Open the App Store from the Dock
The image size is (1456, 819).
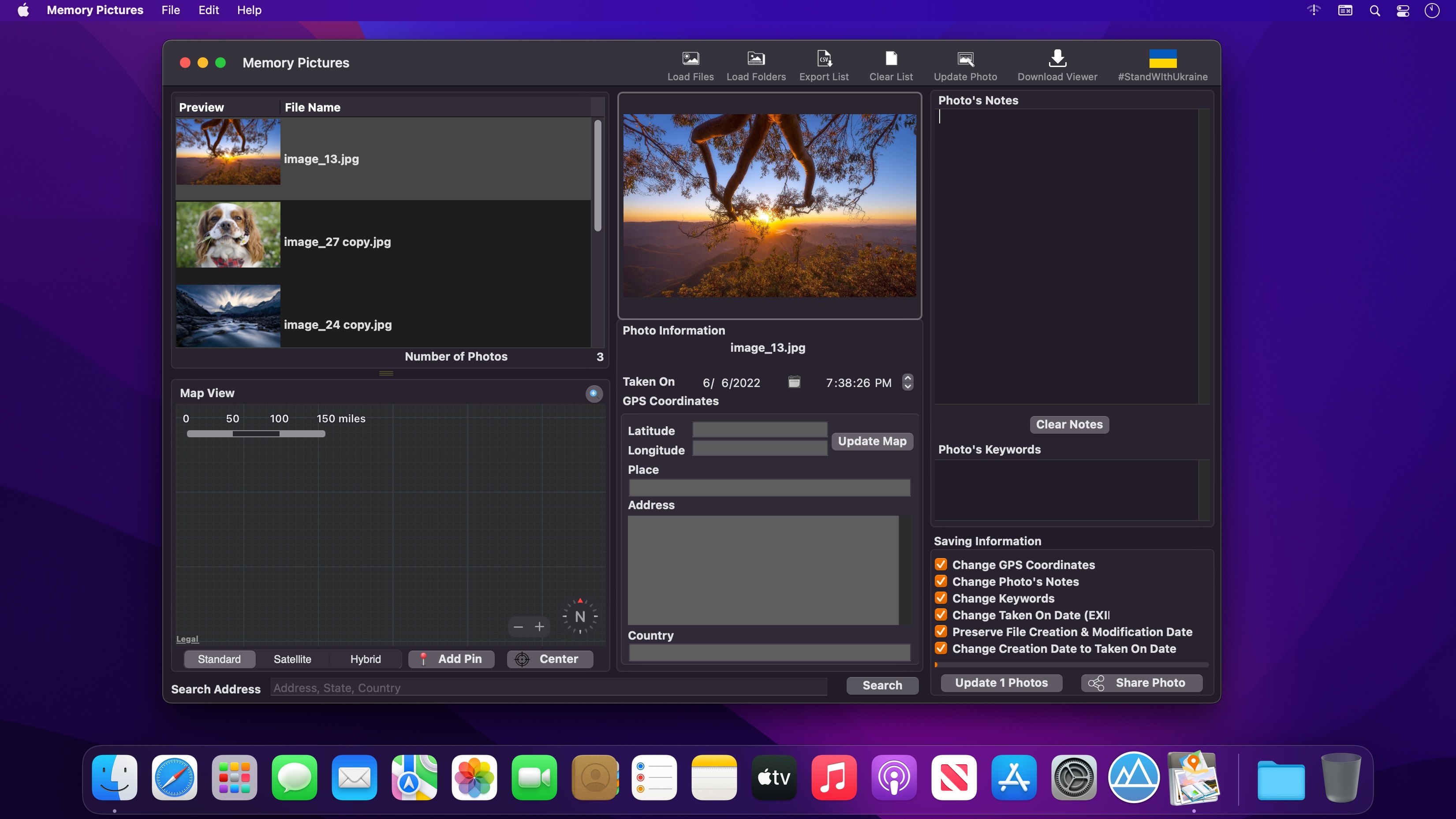pos(1013,778)
